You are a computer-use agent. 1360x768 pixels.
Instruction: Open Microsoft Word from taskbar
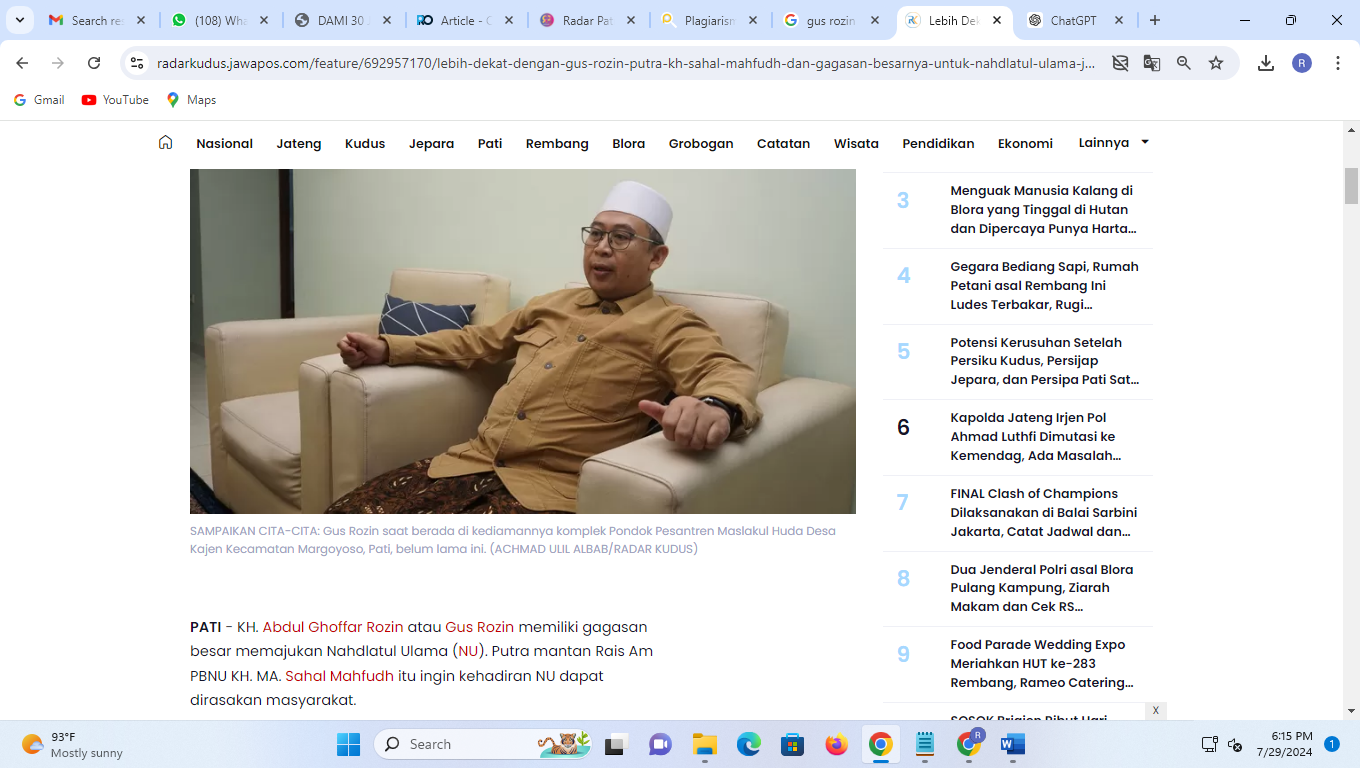(x=1013, y=744)
